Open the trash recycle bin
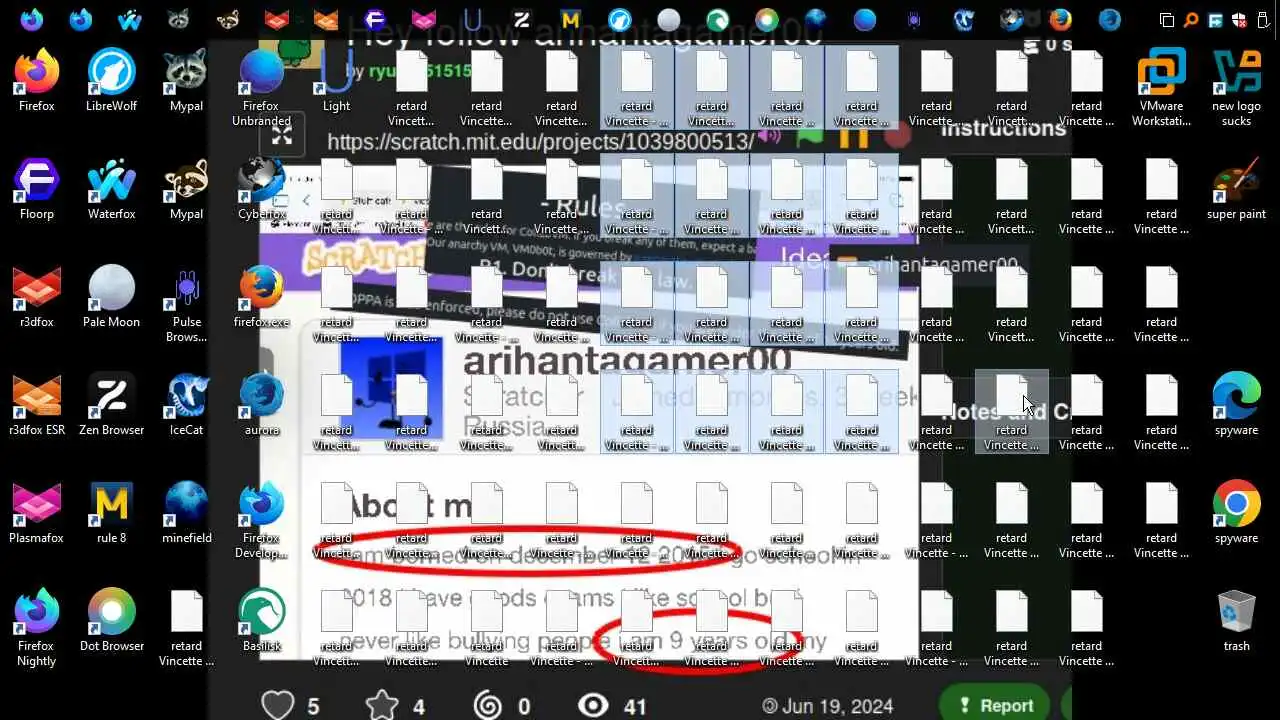Viewport: 1280px width, 720px height. point(1236,620)
